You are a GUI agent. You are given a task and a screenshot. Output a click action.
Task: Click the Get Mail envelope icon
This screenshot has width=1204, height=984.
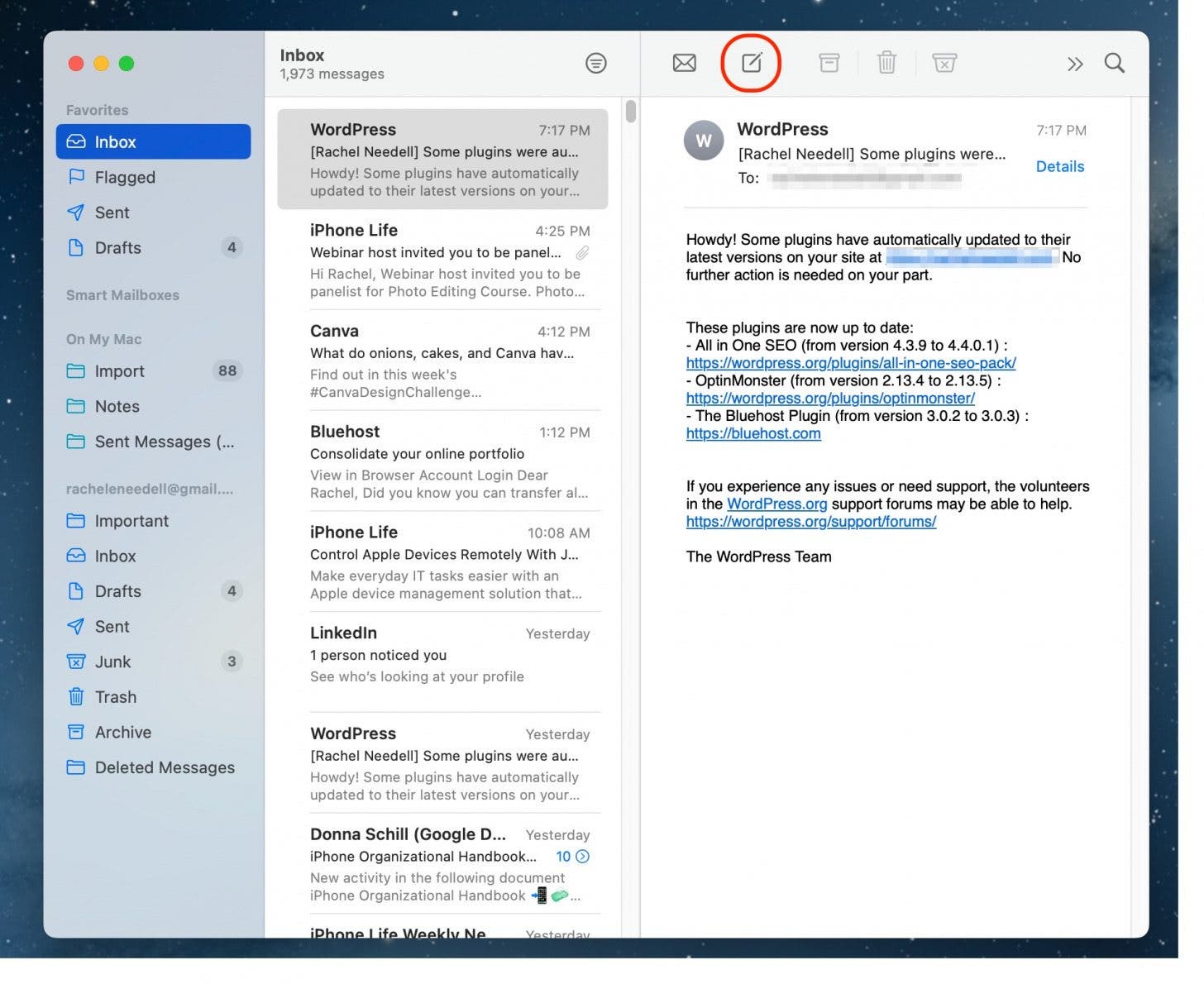(x=683, y=62)
